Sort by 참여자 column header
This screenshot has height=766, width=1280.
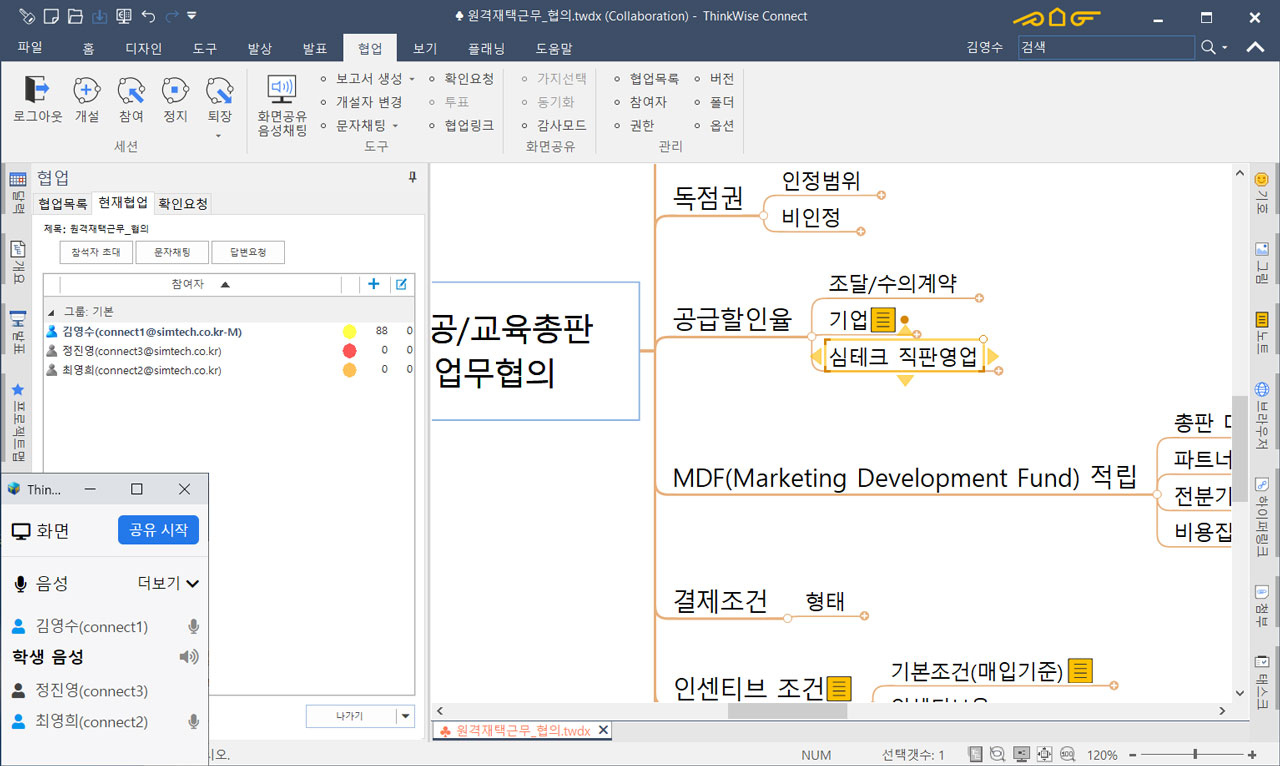[x=199, y=284]
